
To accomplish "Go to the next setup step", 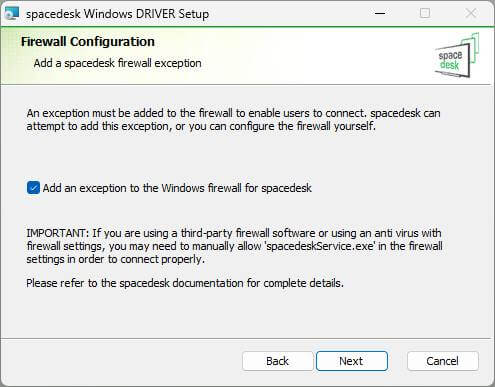I will [x=352, y=361].
